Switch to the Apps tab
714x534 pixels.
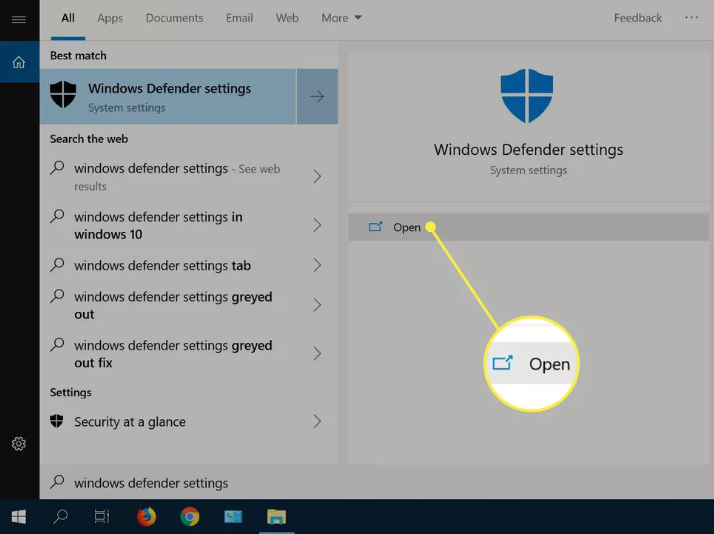[110, 18]
